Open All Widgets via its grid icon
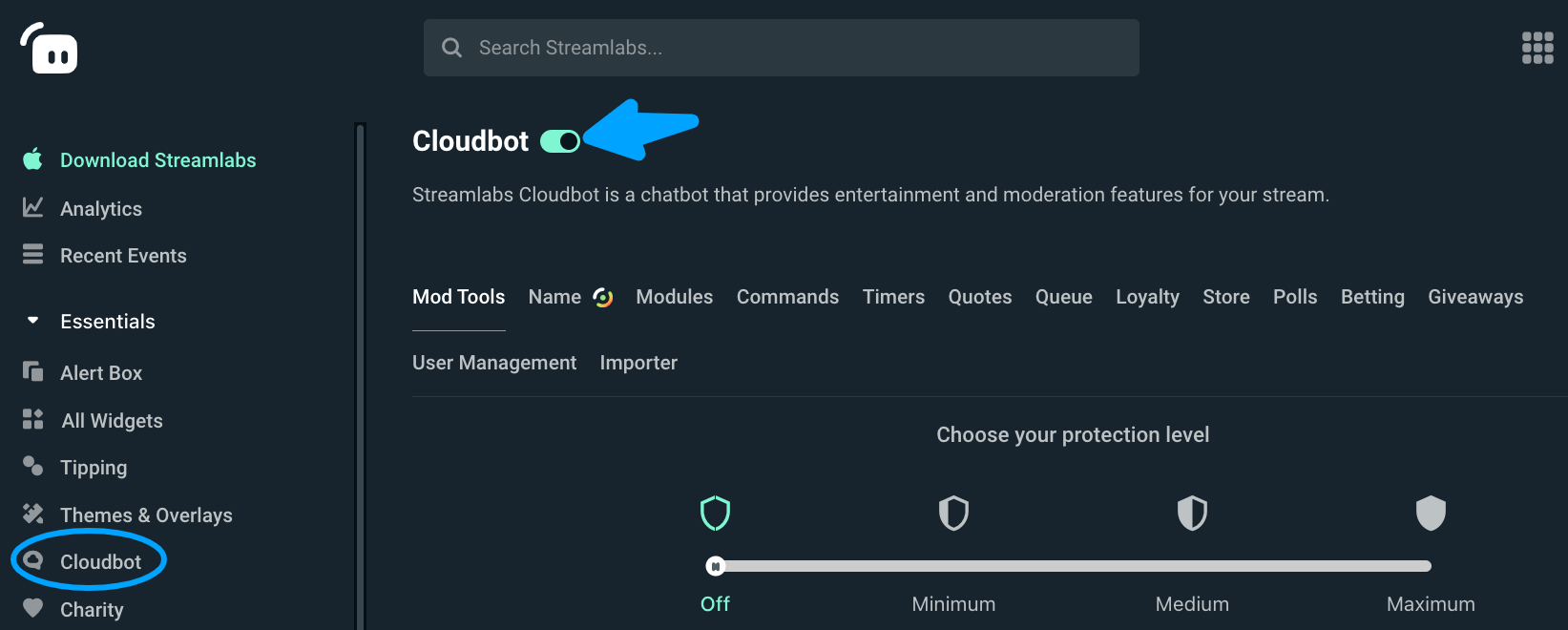This screenshot has height=630, width=1568. [32, 420]
